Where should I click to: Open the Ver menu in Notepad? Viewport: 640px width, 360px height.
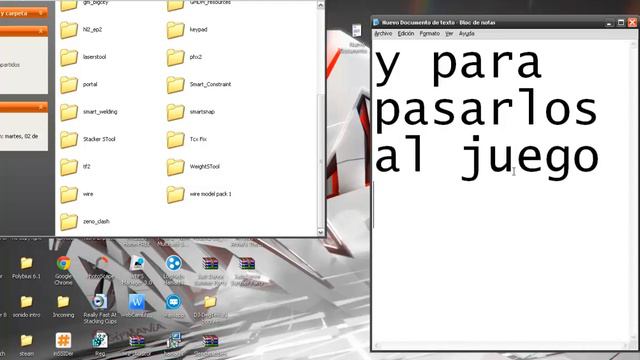pos(449,34)
